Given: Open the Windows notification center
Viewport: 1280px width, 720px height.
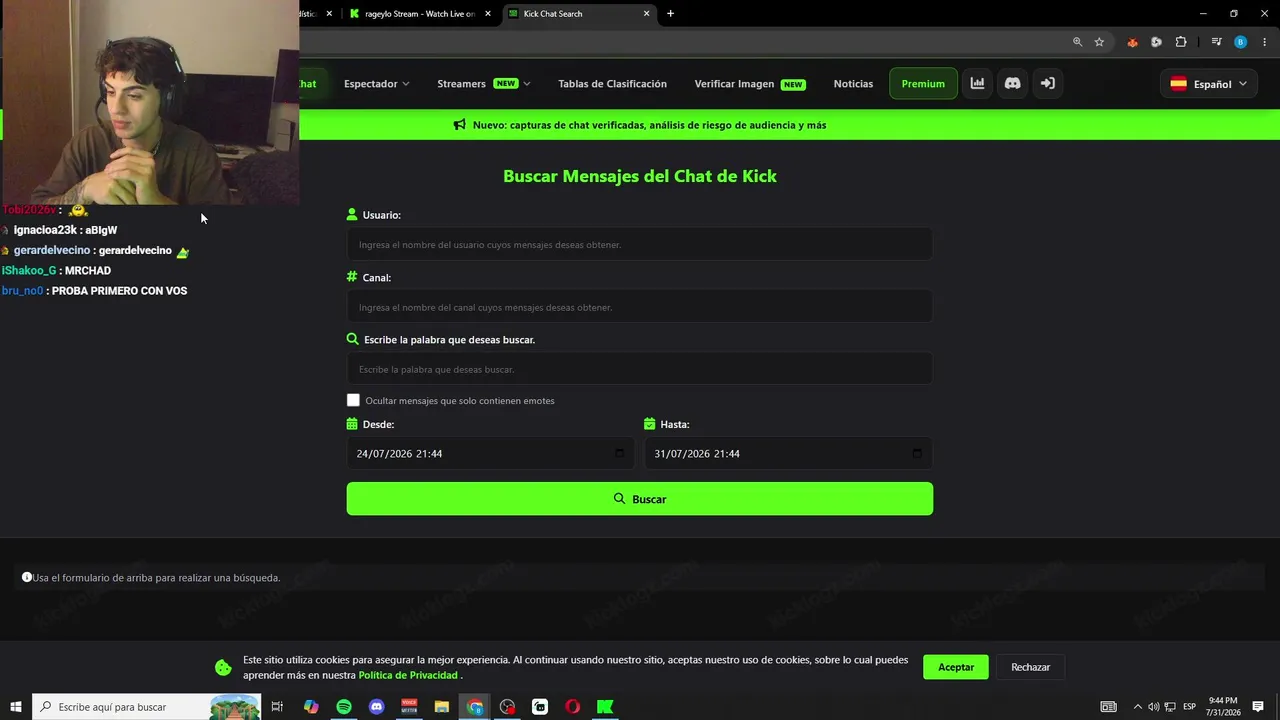Looking at the screenshot, I should [1258, 707].
